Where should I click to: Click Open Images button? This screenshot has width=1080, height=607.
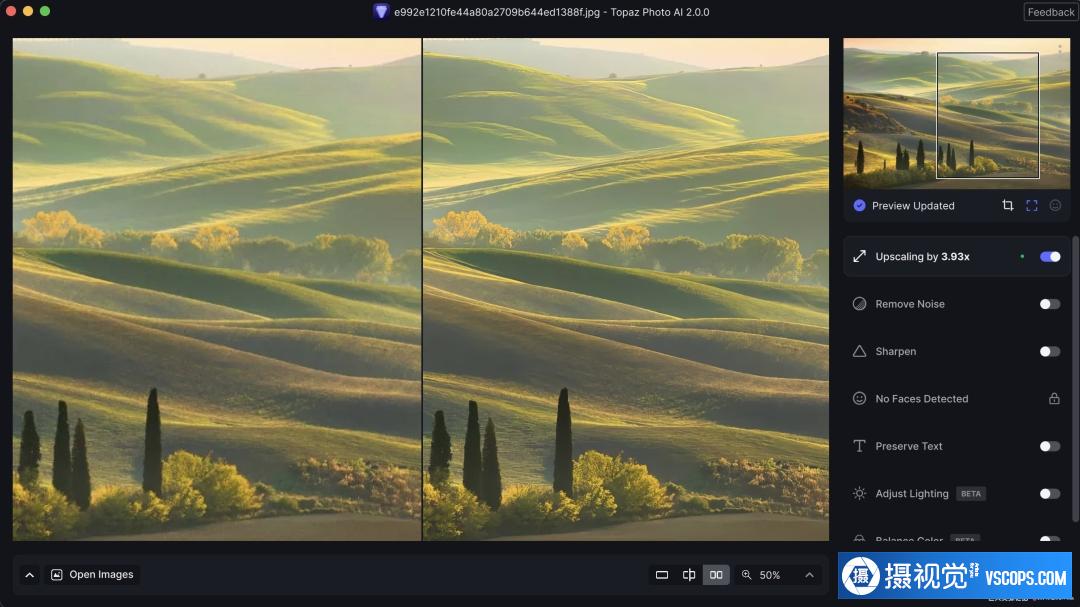(93, 575)
